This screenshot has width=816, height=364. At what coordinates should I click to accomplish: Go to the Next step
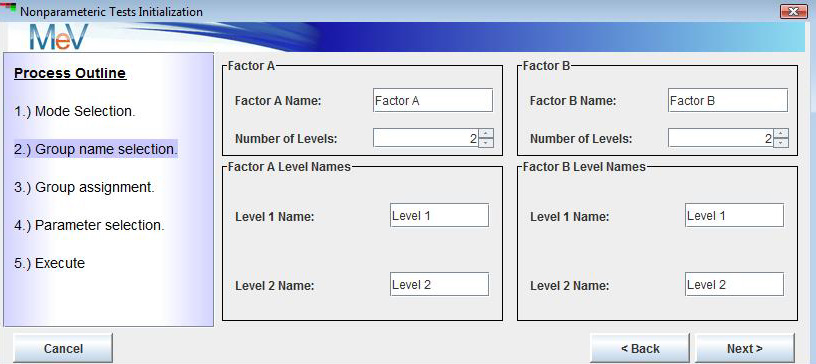[745, 348]
